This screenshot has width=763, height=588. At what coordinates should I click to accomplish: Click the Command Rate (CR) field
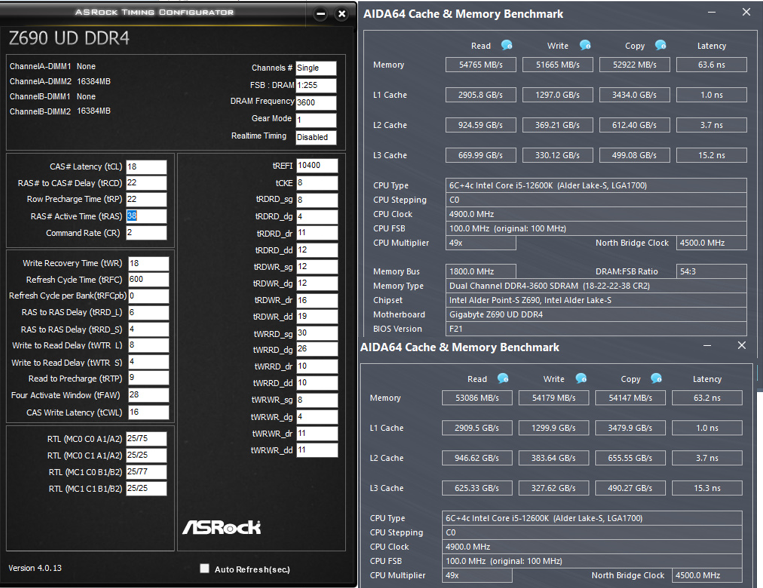point(146,233)
